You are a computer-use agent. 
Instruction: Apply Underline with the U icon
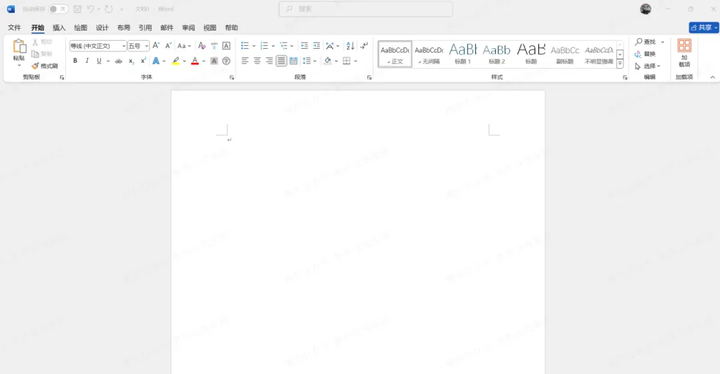click(x=99, y=61)
